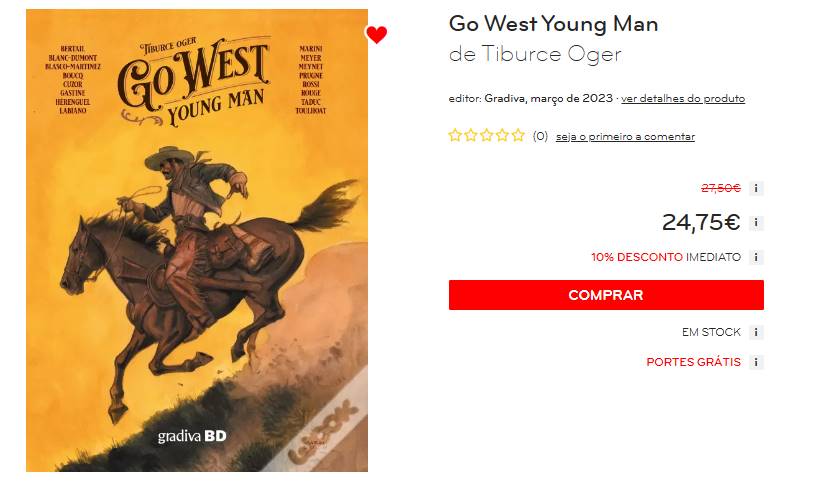
Task: Enlarge the Go West Young Man cover image
Action: click(197, 240)
